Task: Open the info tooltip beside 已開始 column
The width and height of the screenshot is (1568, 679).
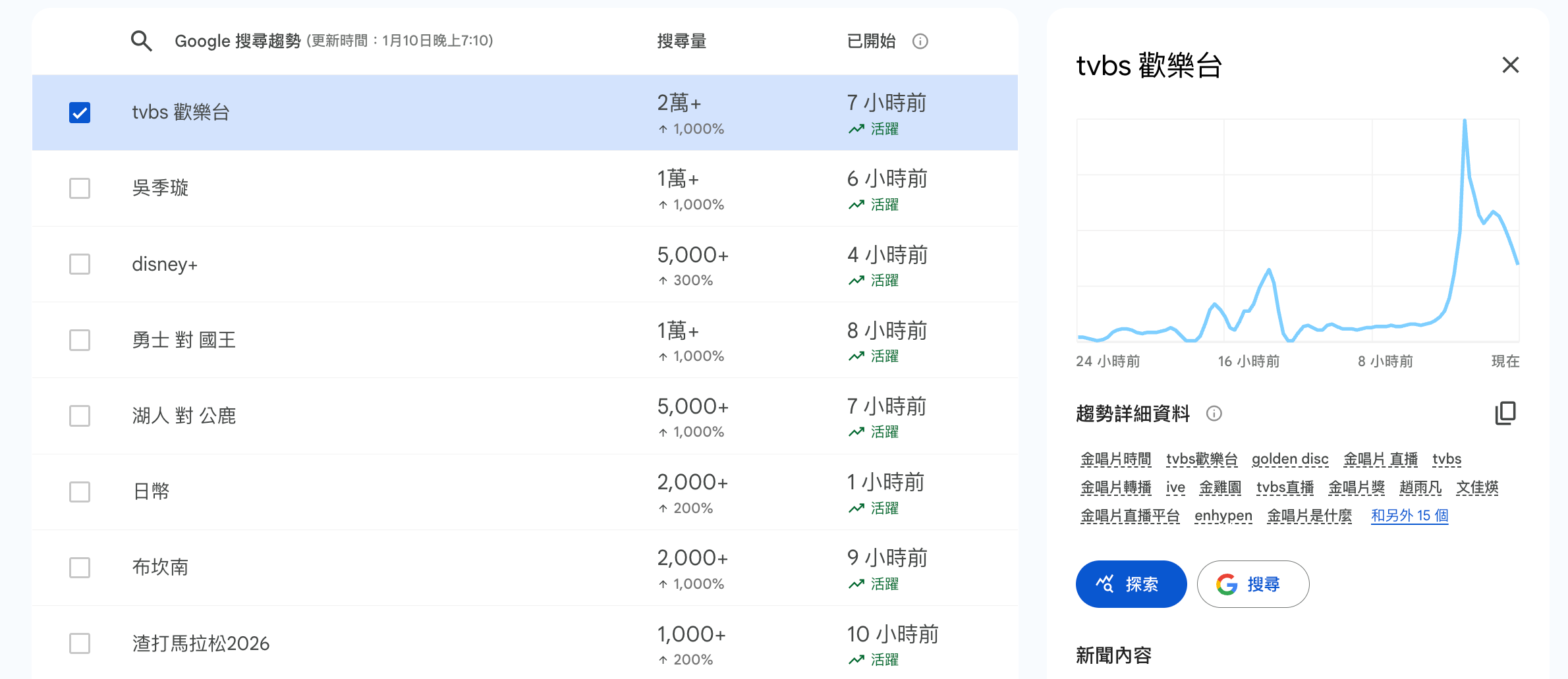Action: coord(920,41)
